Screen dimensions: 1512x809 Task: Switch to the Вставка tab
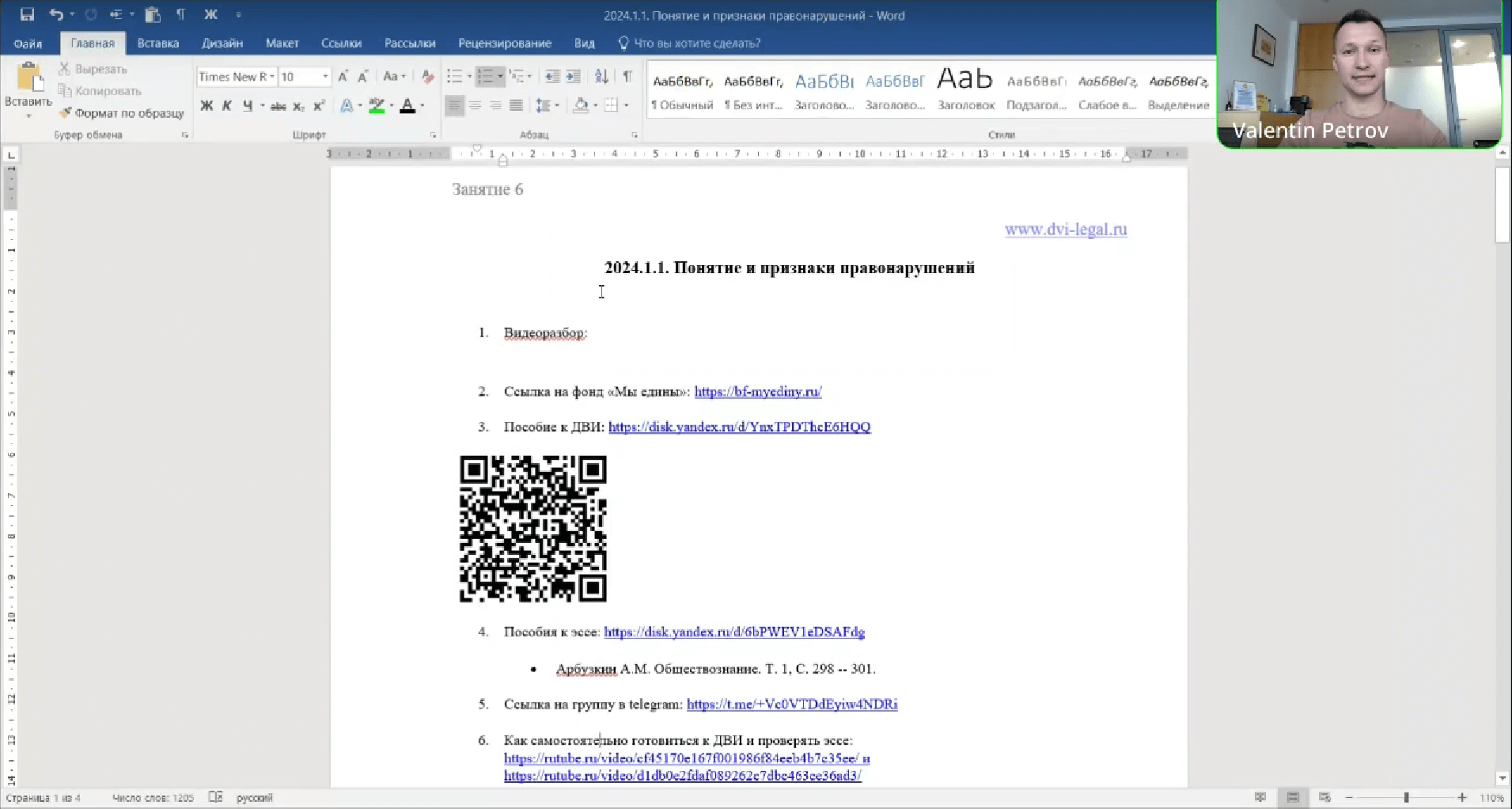[158, 44]
